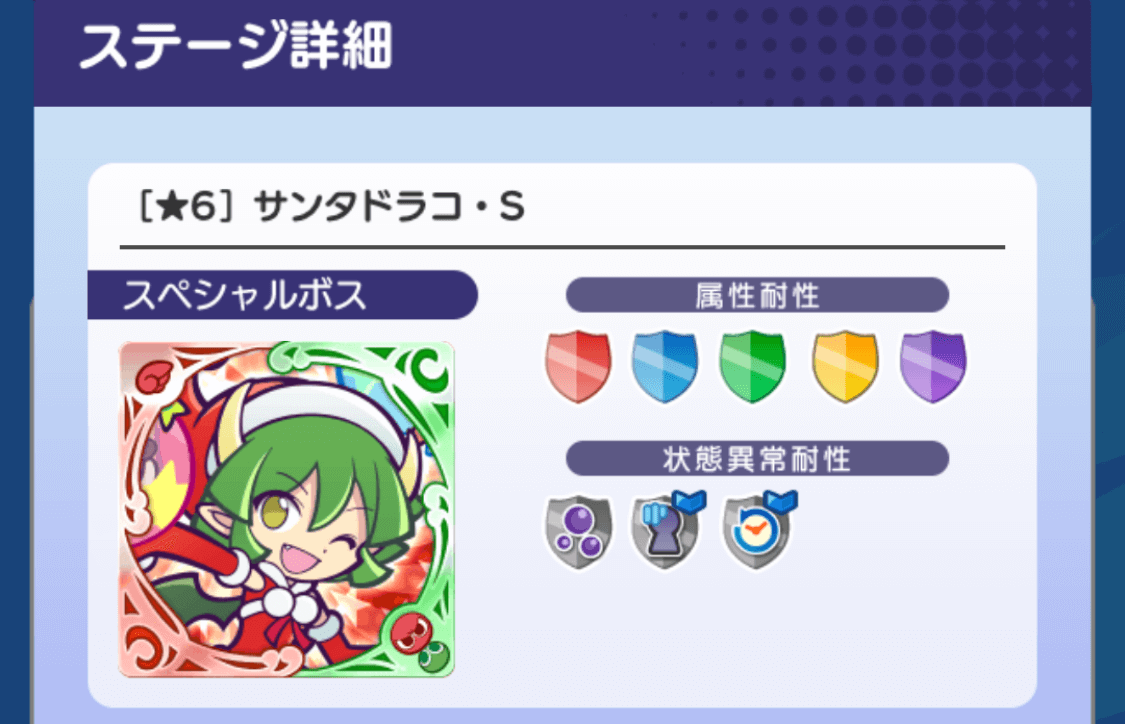Tap the blue ribbon on seal shield

click(x=690, y=501)
